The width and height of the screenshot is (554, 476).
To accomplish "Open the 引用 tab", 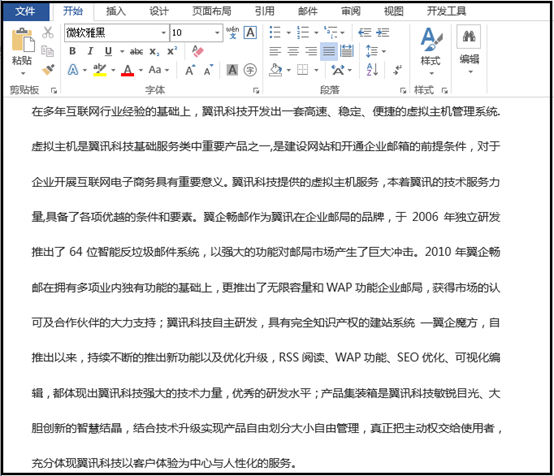I will (x=265, y=12).
